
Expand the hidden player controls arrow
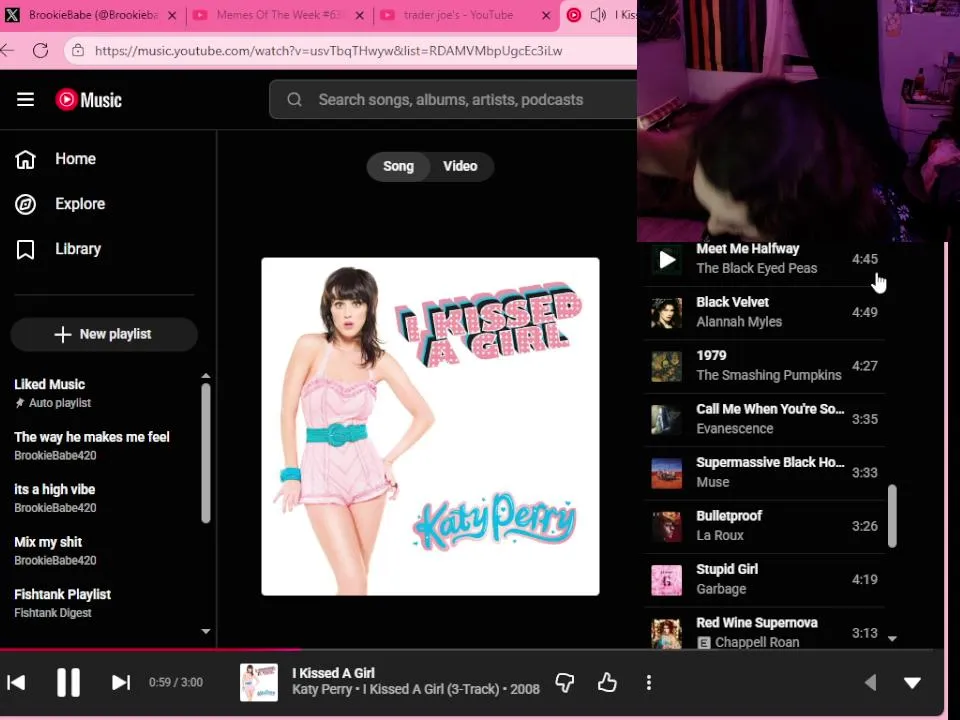(x=870, y=683)
